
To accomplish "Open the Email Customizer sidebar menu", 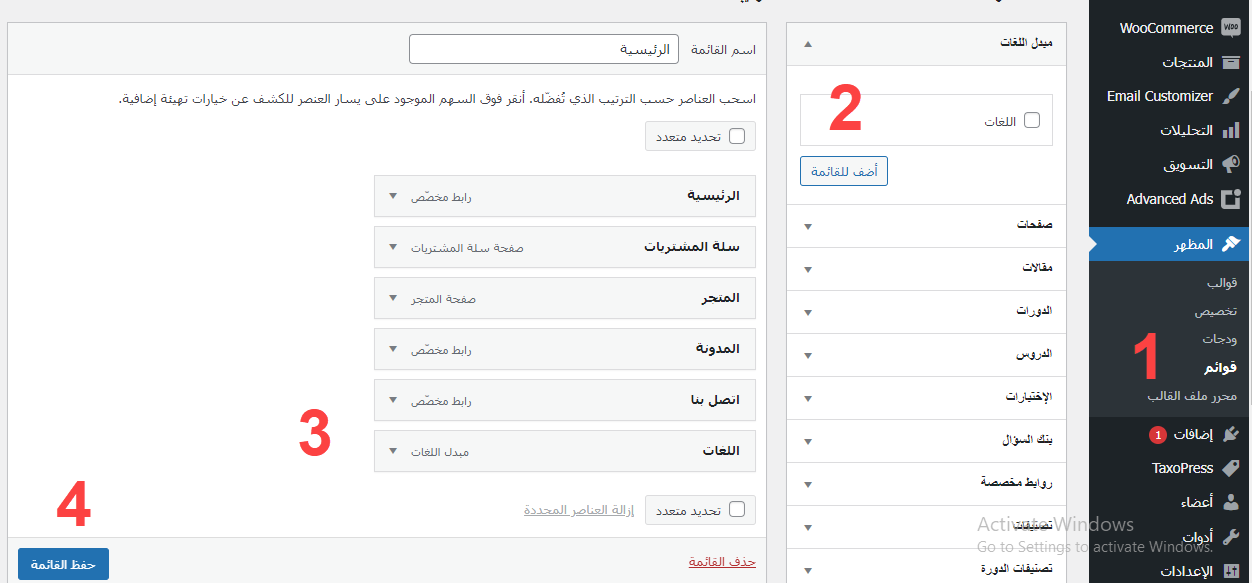I will [1171, 96].
